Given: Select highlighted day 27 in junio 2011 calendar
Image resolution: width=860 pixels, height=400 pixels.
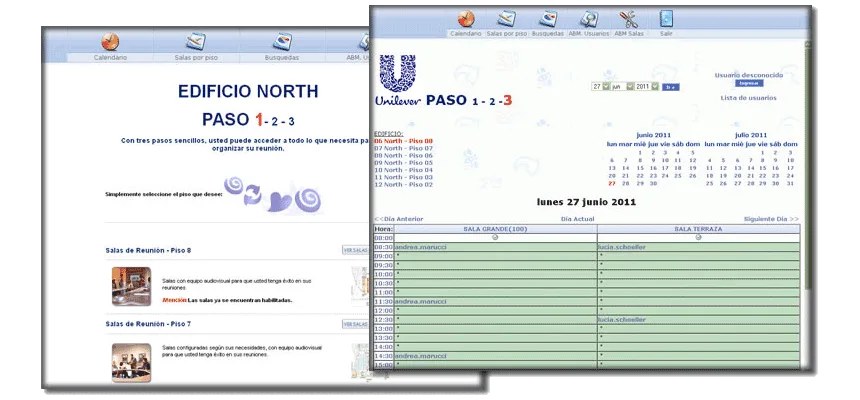Looking at the screenshot, I should (612, 183).
